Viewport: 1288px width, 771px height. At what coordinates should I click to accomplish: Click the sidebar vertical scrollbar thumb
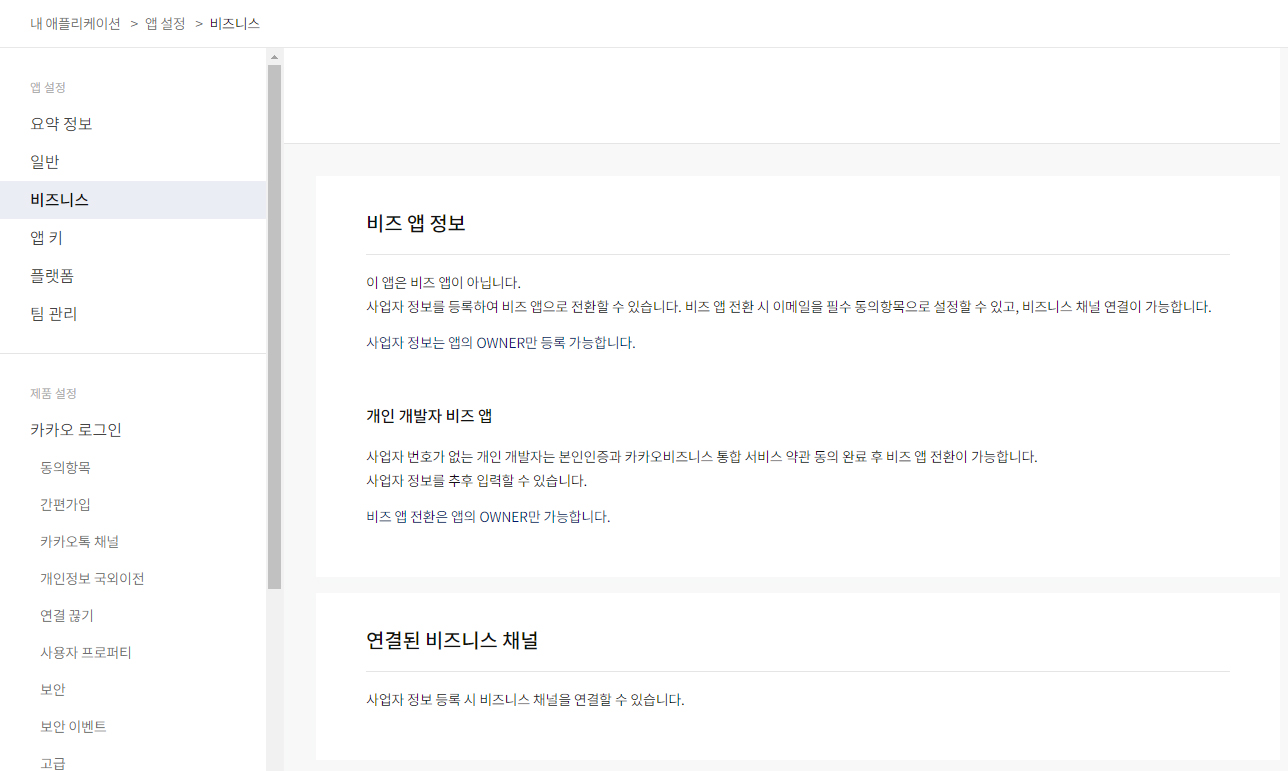click(274, 327)
